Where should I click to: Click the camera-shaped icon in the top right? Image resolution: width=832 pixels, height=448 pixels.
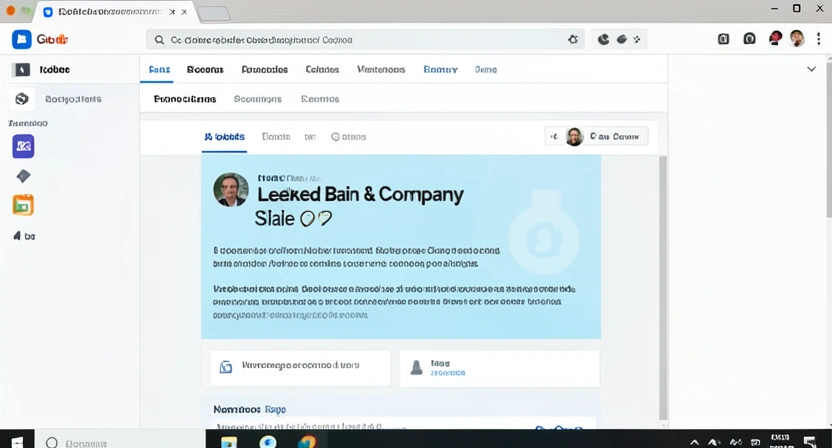point(749,39)
